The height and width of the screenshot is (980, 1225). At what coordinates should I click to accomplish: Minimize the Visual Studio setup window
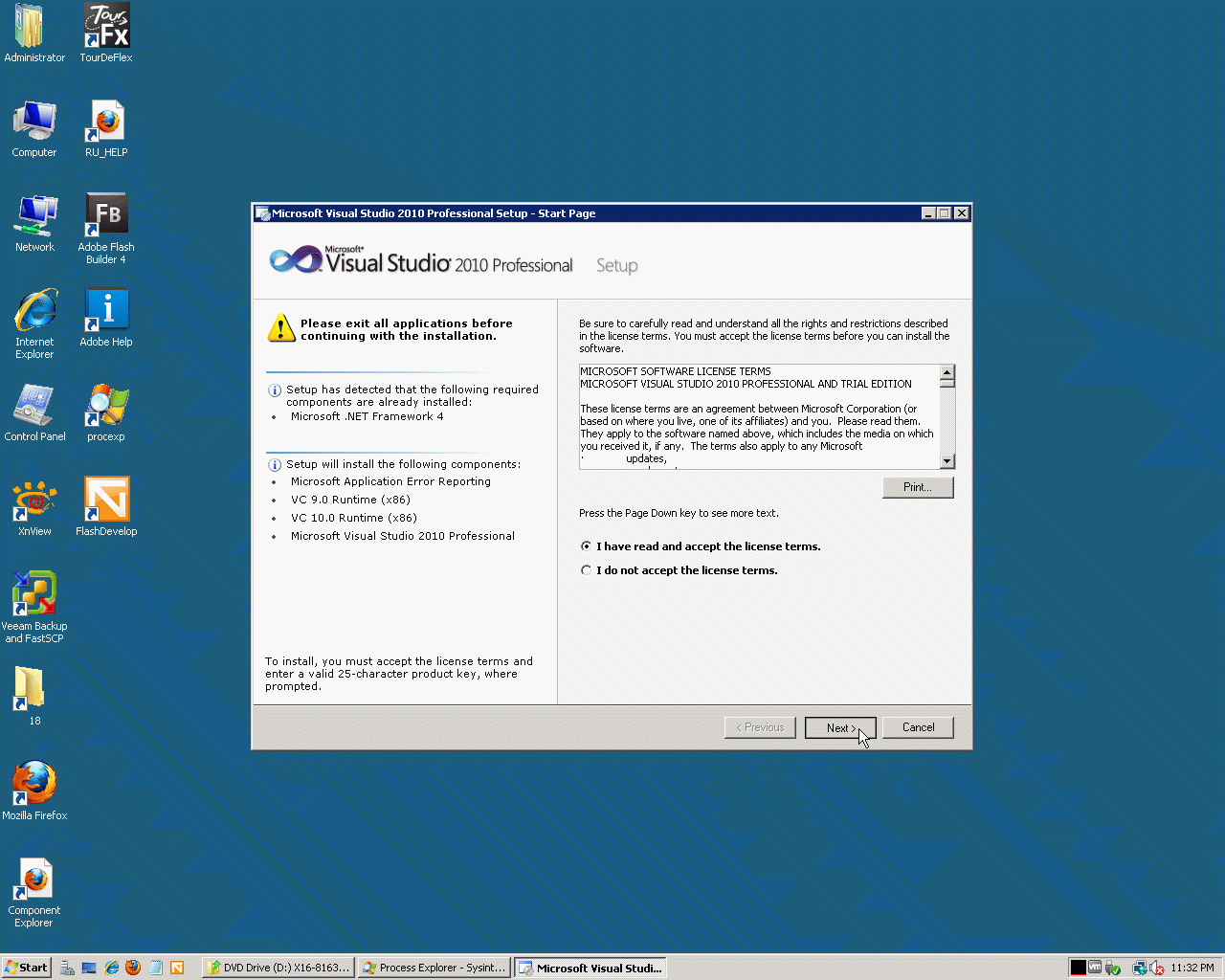pyautogui.click(x=928, y=213)
